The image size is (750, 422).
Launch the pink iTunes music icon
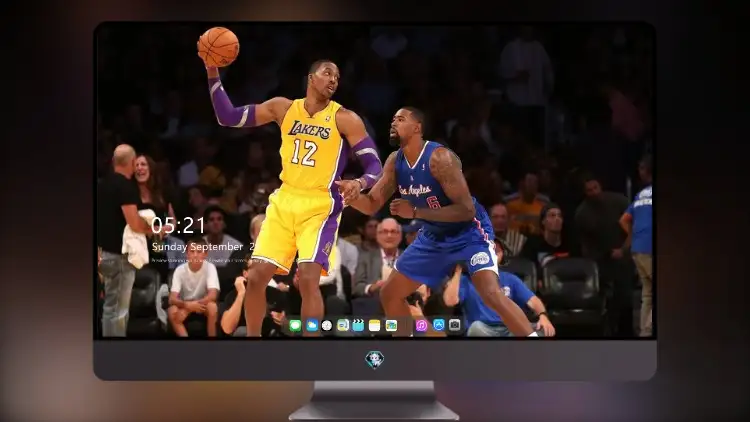click(421, 326)
